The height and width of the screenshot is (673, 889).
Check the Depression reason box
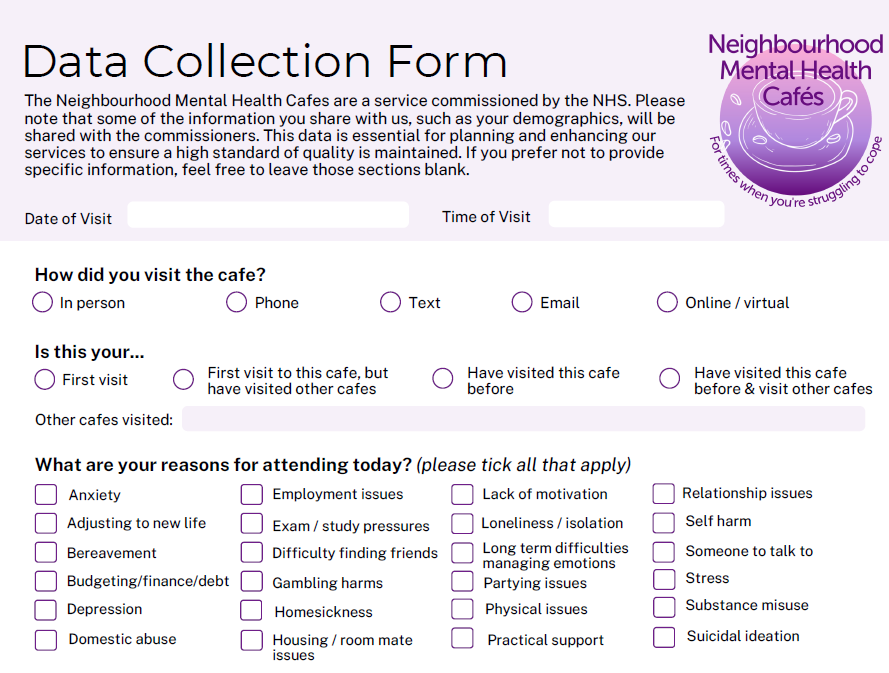click(46, 610)
